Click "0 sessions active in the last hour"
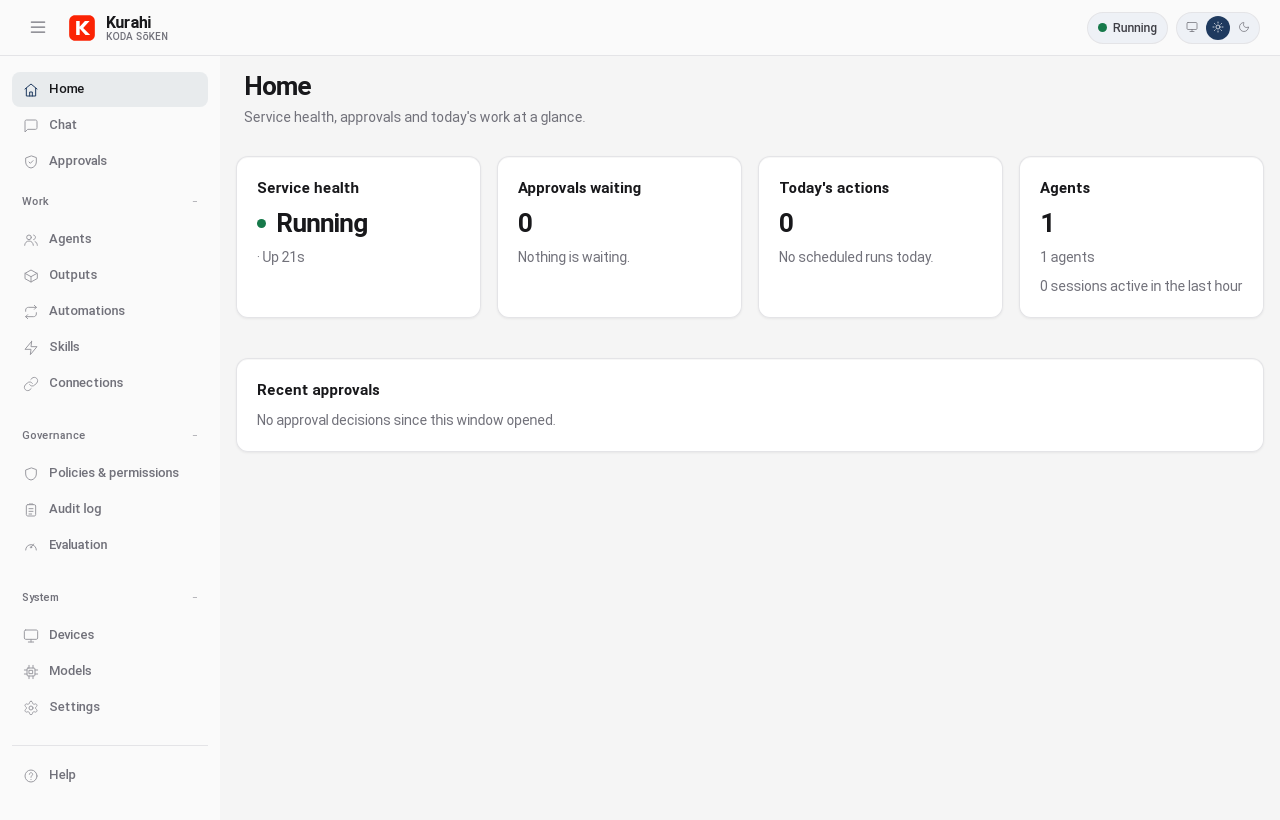Viewport: 1280px width, 820px height. coord(1141,286)
